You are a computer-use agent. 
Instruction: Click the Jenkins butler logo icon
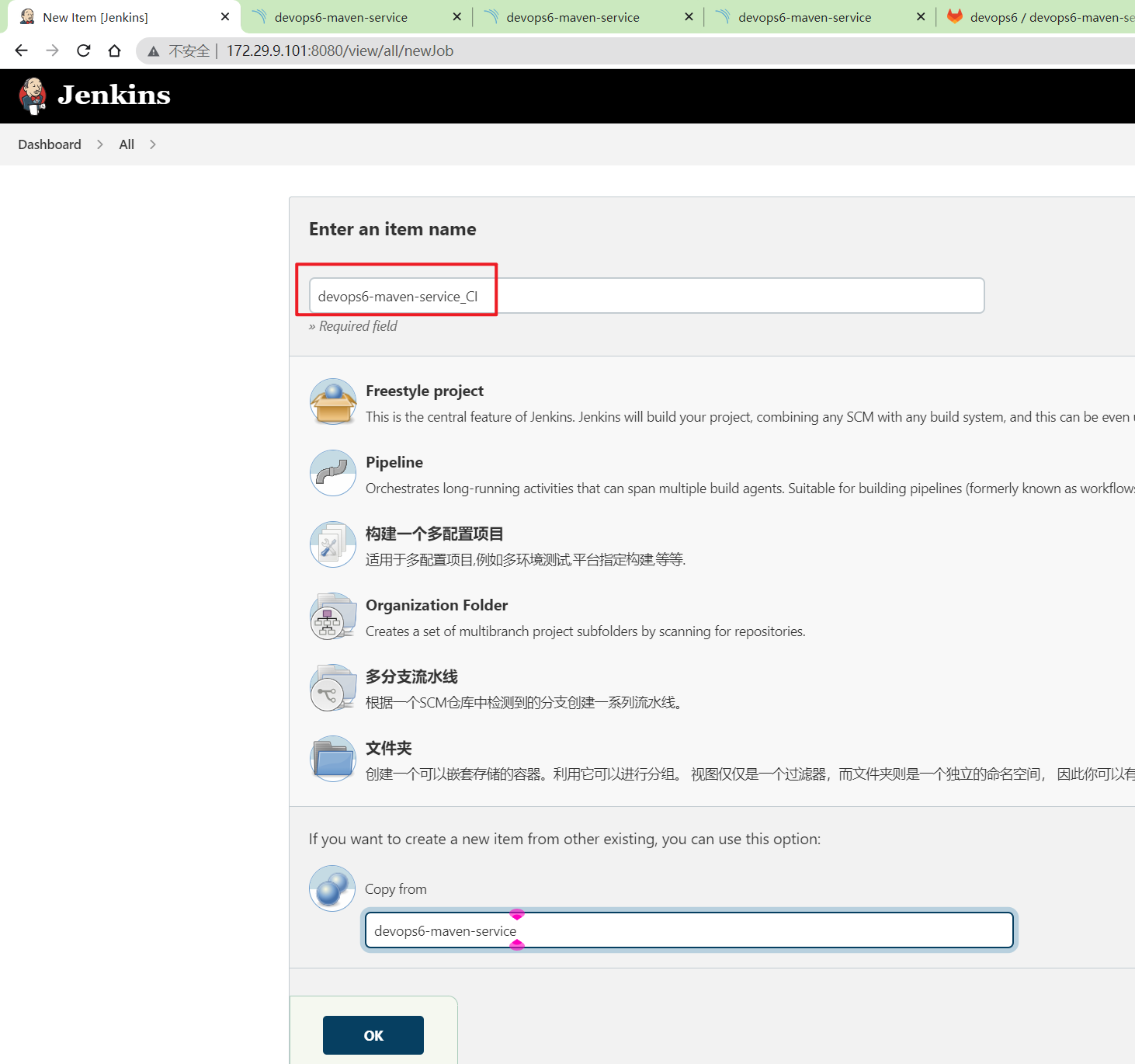[x=33, y=96]
